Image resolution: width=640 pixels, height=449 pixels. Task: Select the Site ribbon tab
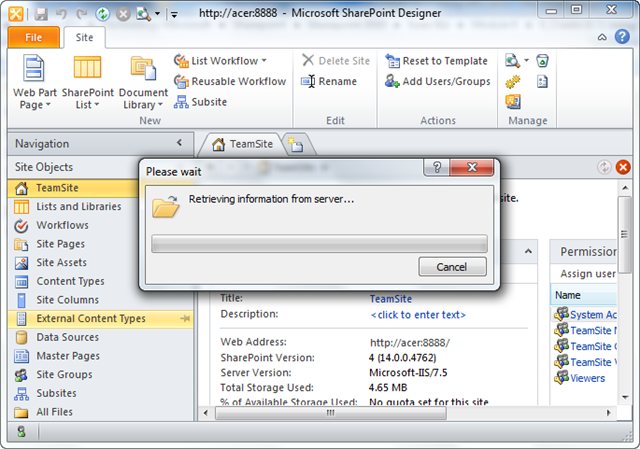coord(84,38)
